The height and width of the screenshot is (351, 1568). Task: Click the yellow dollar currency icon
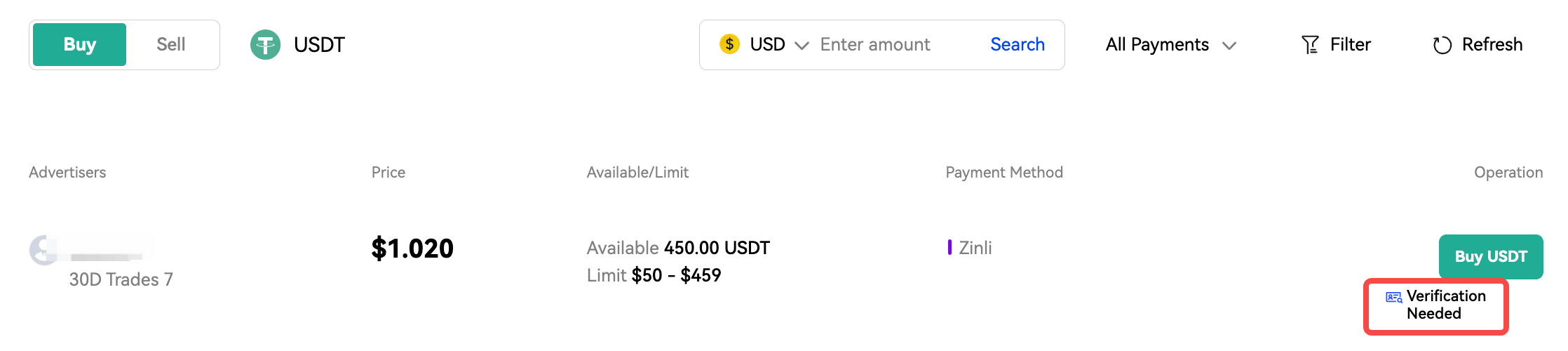point(729,44)
